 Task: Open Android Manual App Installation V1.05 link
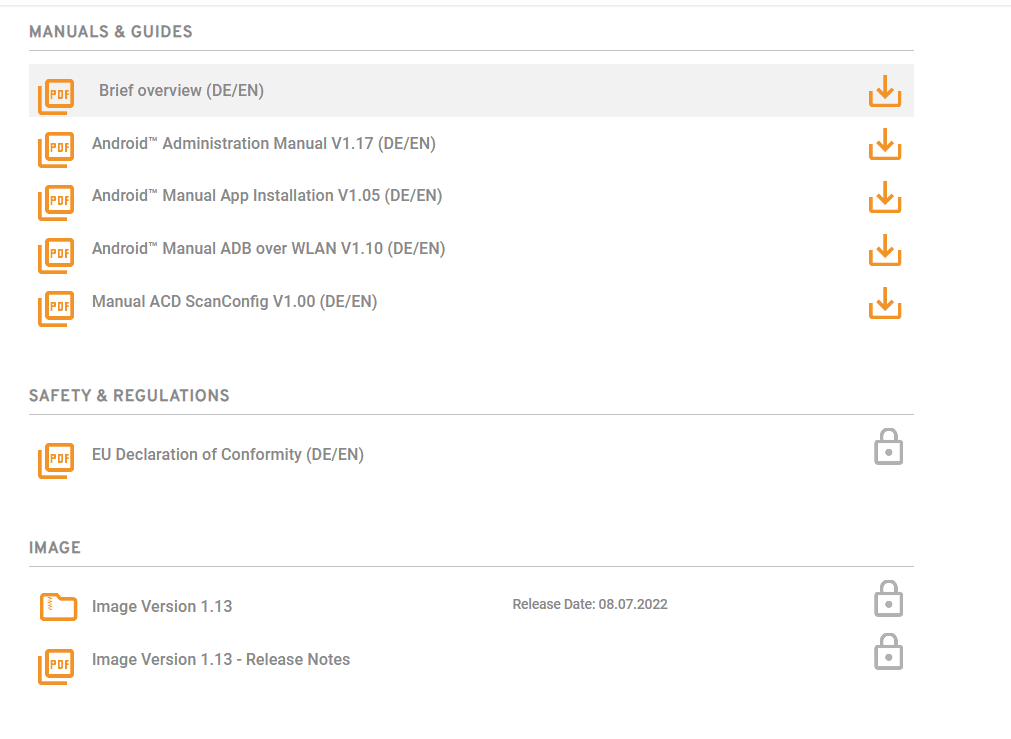tap(267, 195)
